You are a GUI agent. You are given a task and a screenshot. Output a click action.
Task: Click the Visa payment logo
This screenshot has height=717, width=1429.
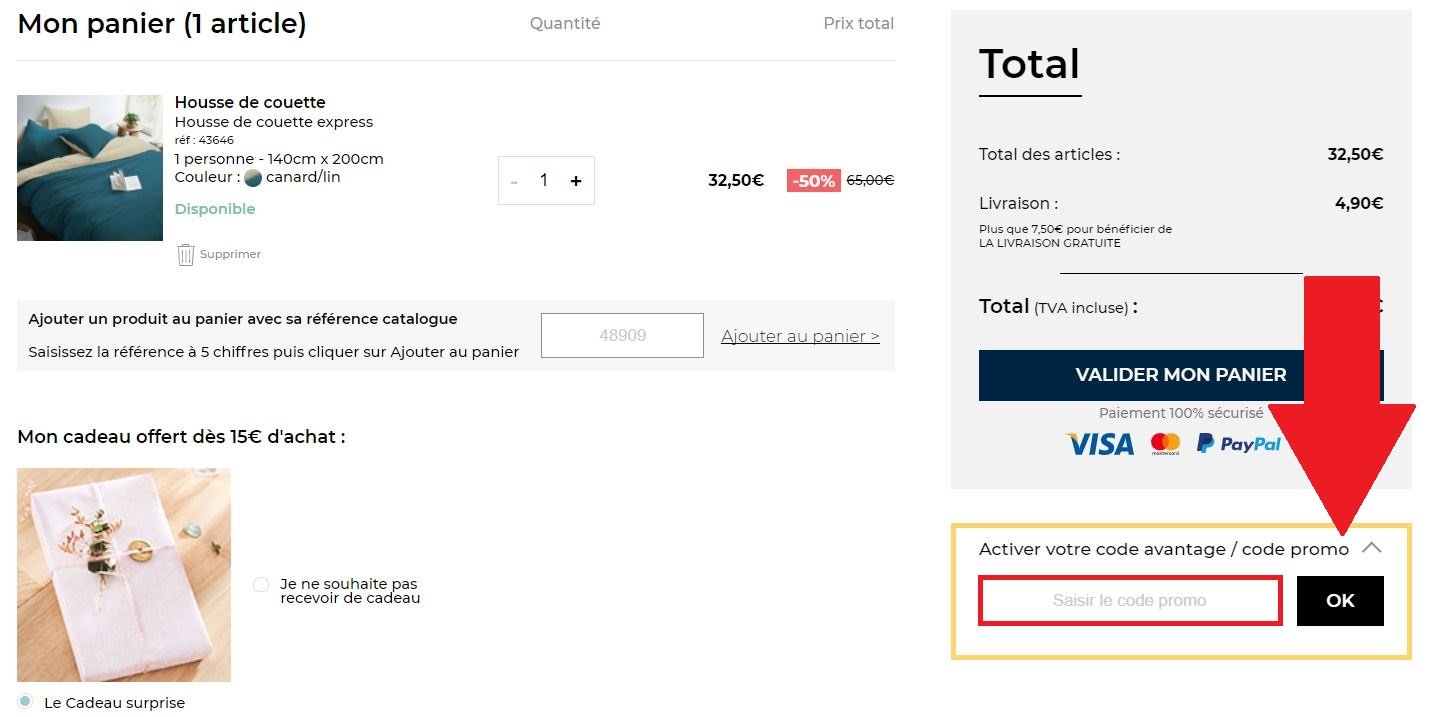click(x=1100, y=444)
